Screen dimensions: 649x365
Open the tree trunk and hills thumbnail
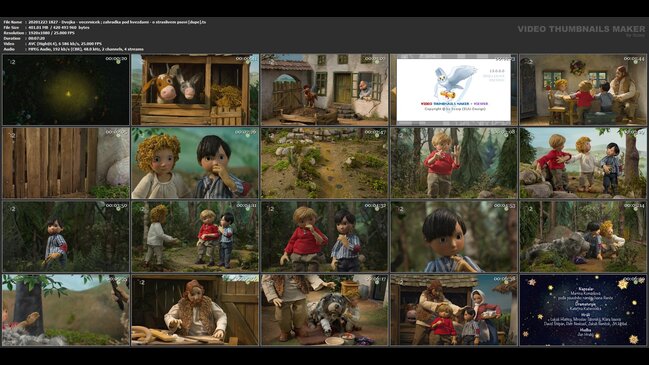pos(66,310)
